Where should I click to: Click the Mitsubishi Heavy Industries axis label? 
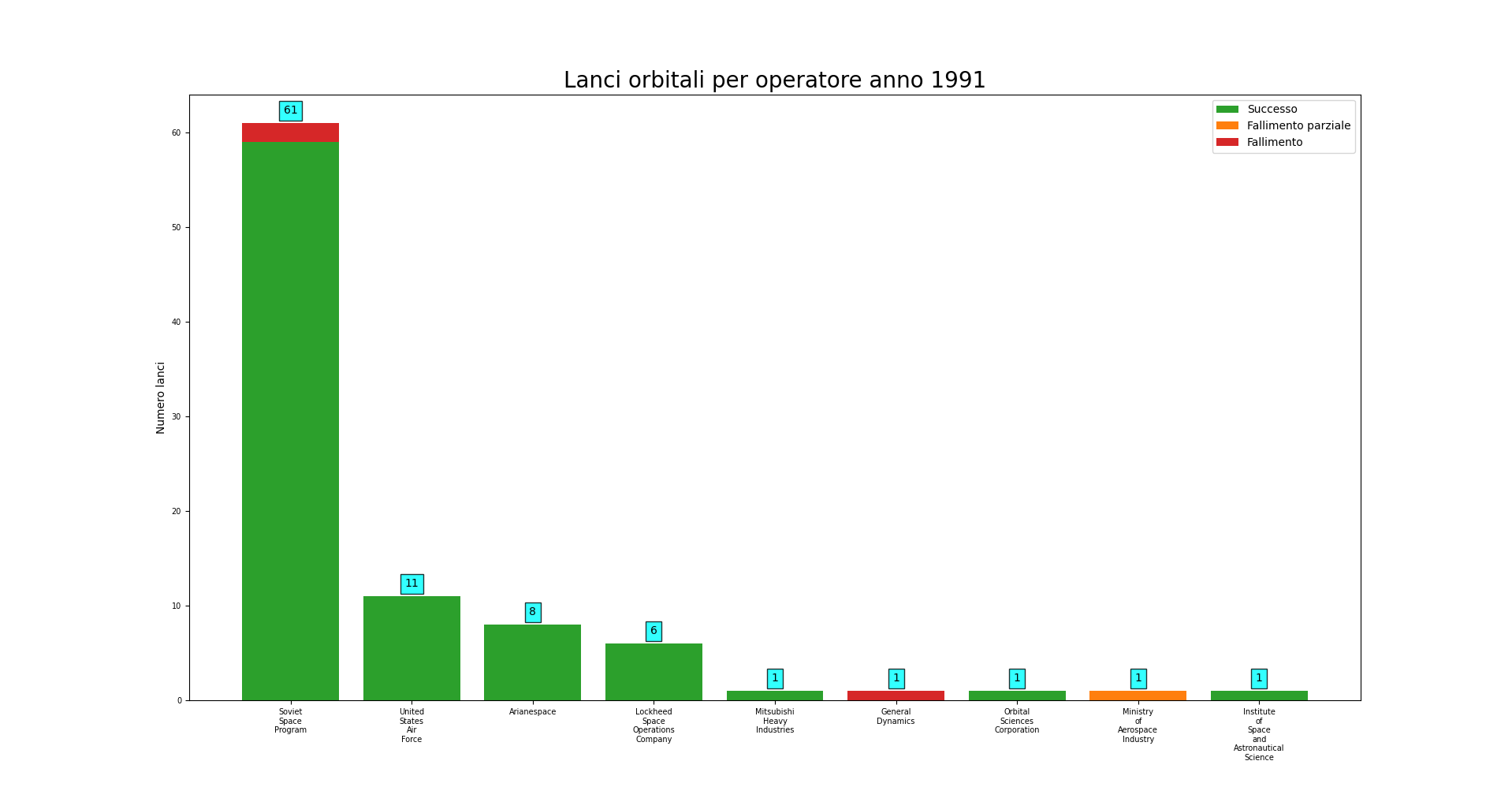tap(775, 721)
